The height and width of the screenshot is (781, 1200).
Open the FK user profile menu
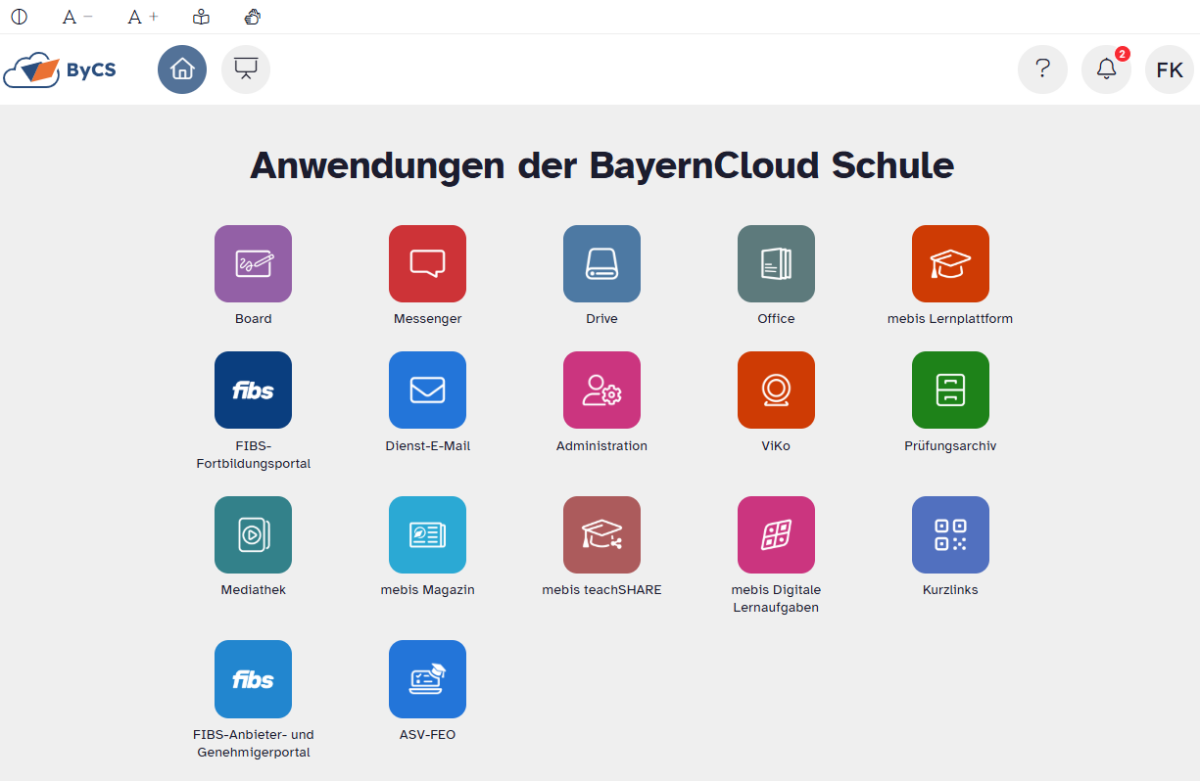(x=1169, y=70)
